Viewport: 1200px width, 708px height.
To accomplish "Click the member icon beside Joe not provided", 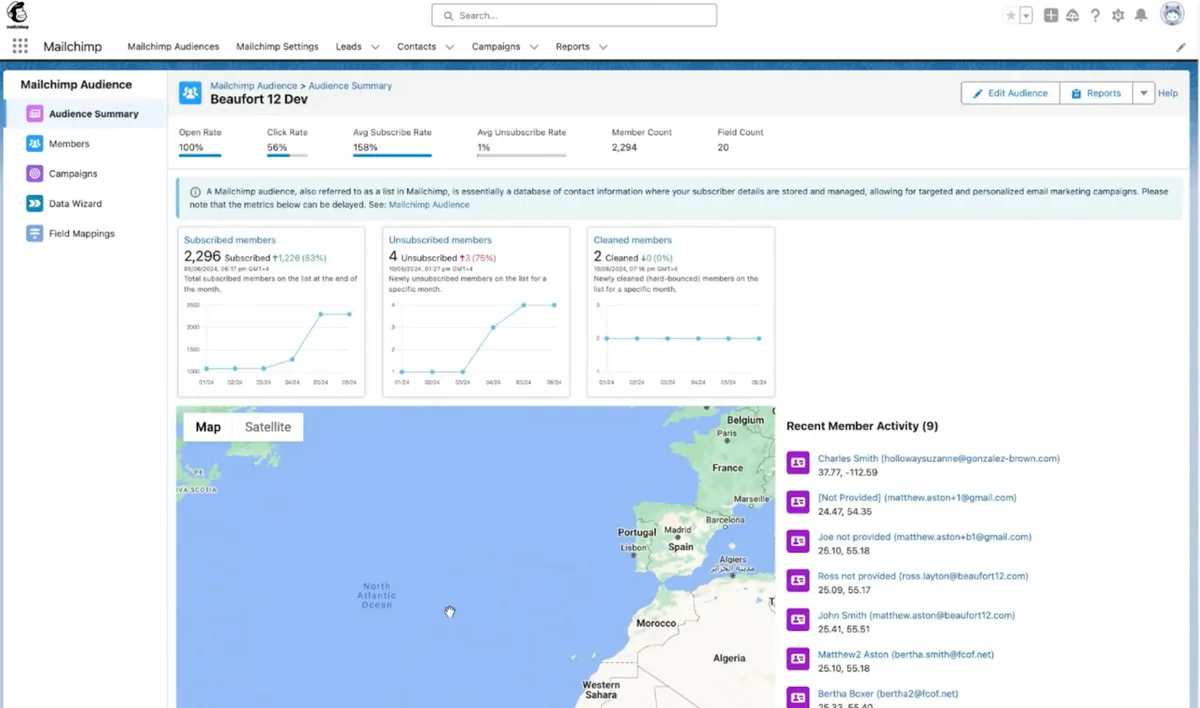I will pos(797,541).
